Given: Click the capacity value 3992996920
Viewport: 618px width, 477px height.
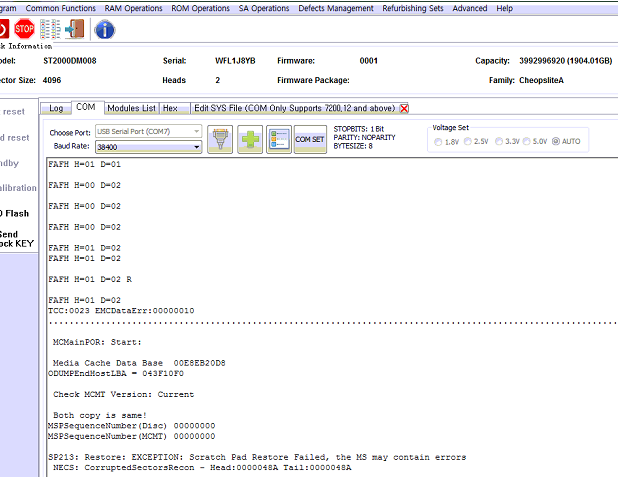Looking at the screenshot, I should click(x=566, y=61).
